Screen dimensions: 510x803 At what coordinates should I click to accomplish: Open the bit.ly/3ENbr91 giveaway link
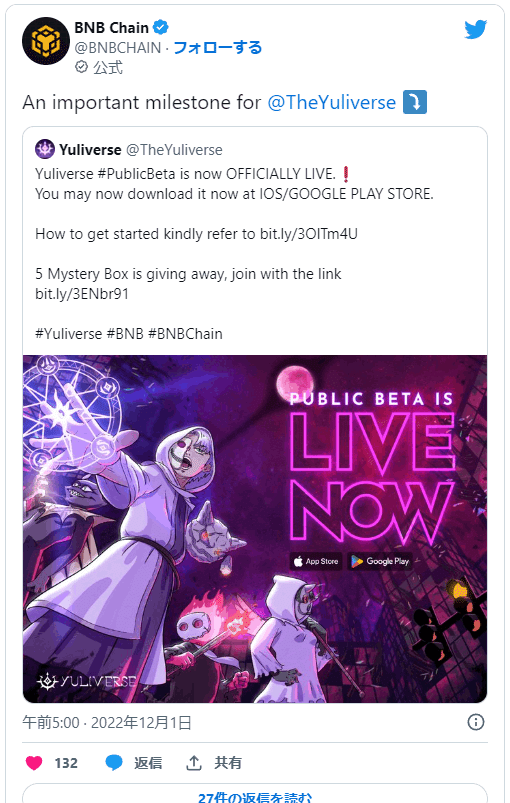click(x=82, y=294)
